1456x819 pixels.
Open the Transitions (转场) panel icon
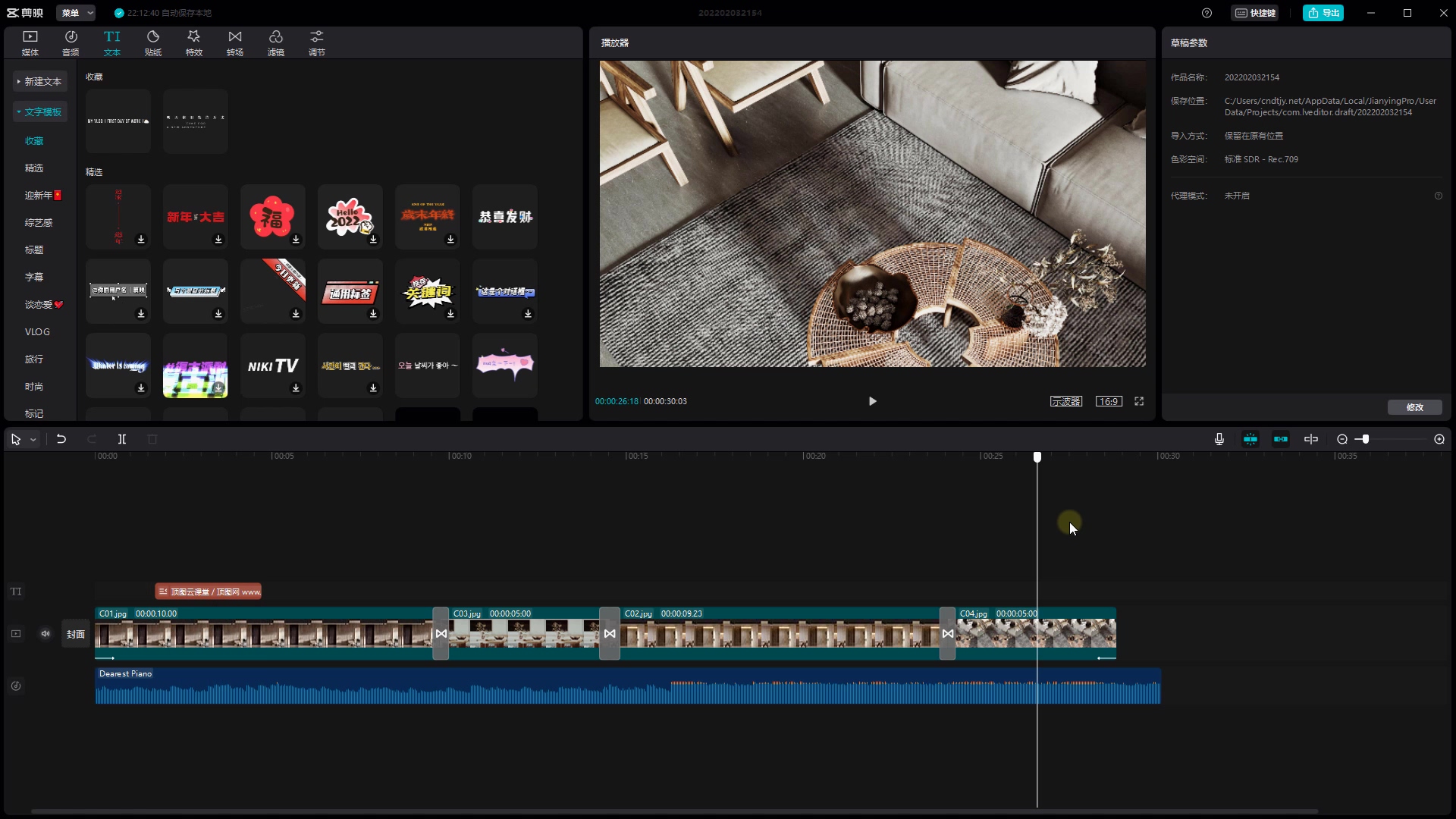pyautogui.click(x=235, y=42)
